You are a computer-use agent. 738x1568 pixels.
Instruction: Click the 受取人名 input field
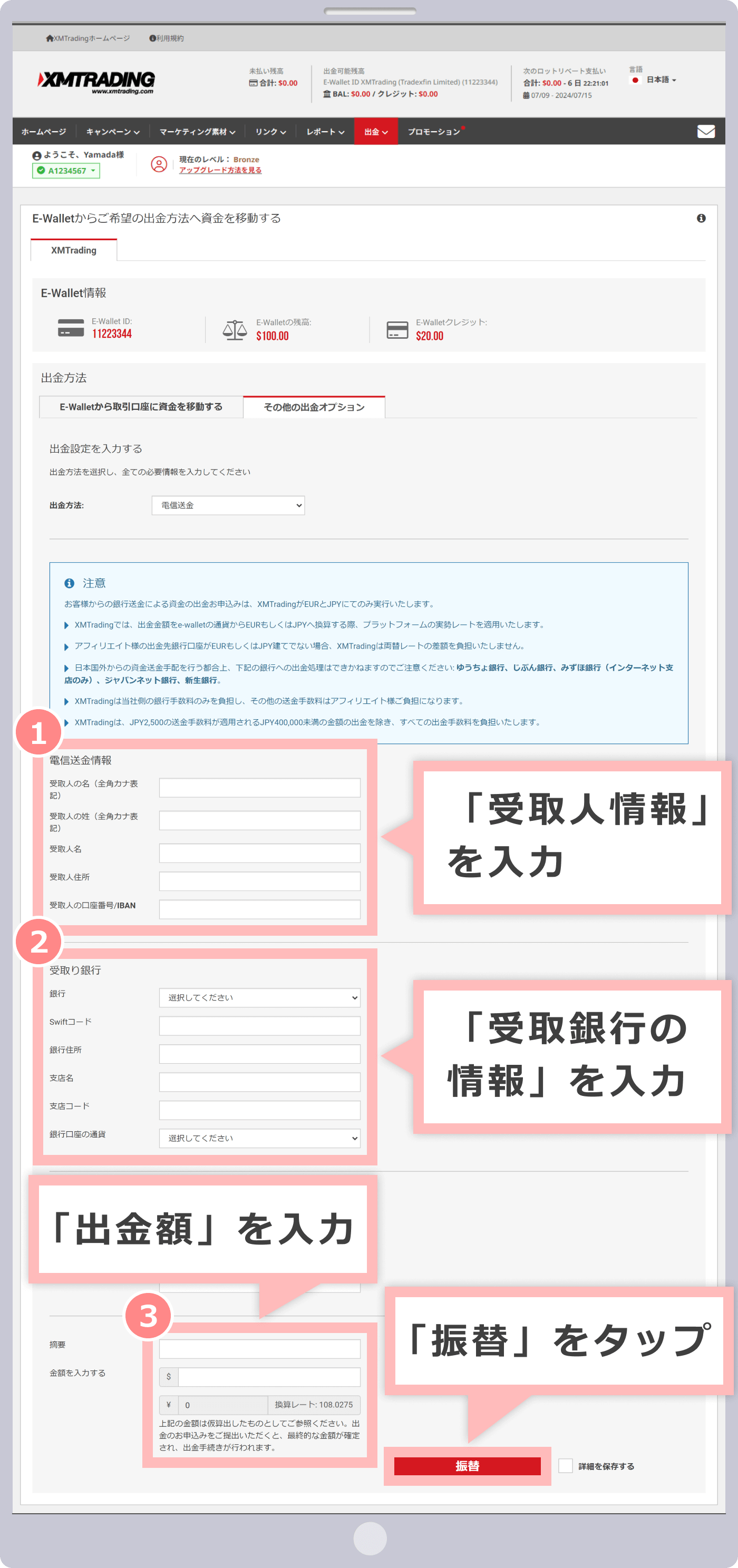(x=259, y=853)
